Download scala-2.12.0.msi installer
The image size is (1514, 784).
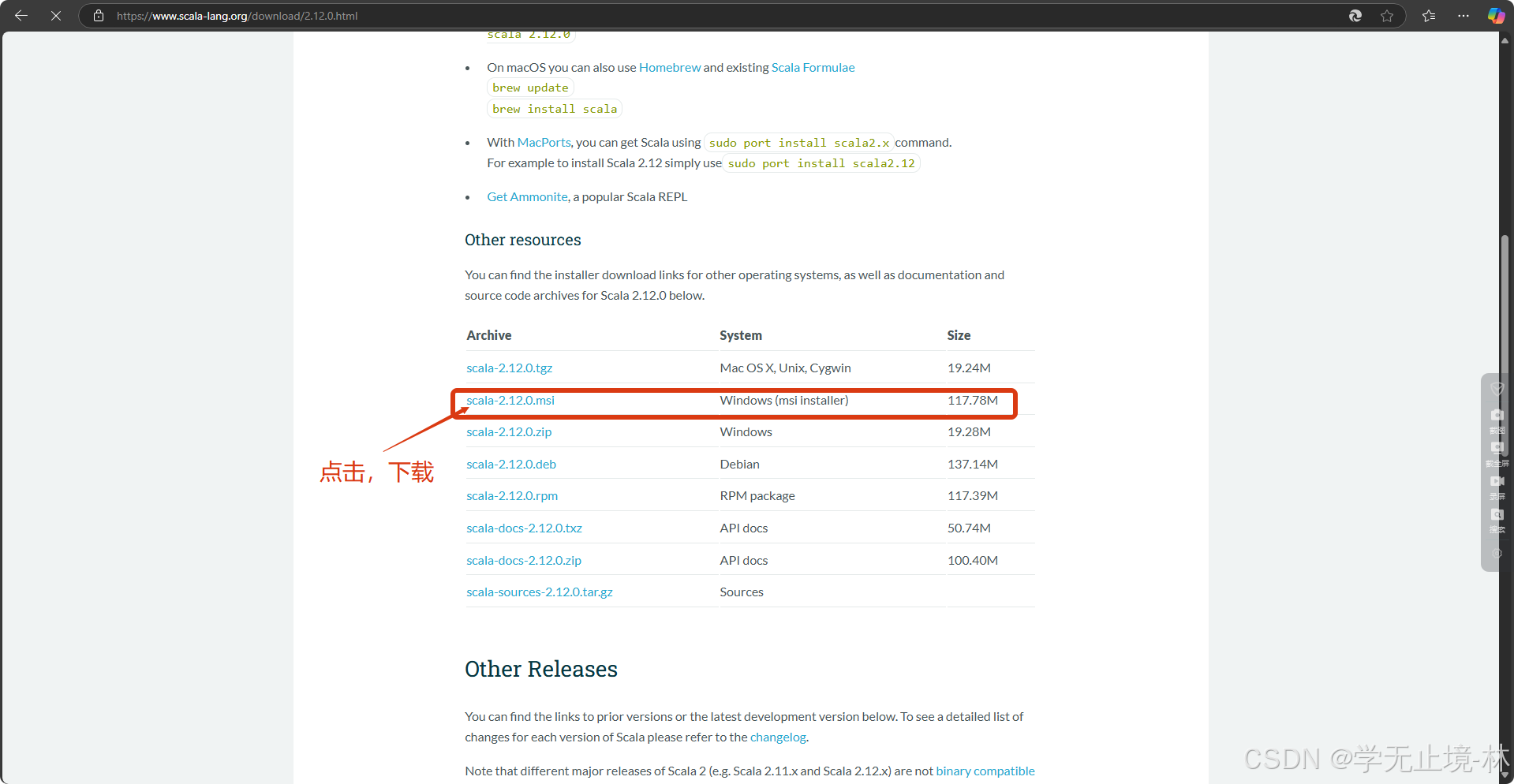coord(510,401)
